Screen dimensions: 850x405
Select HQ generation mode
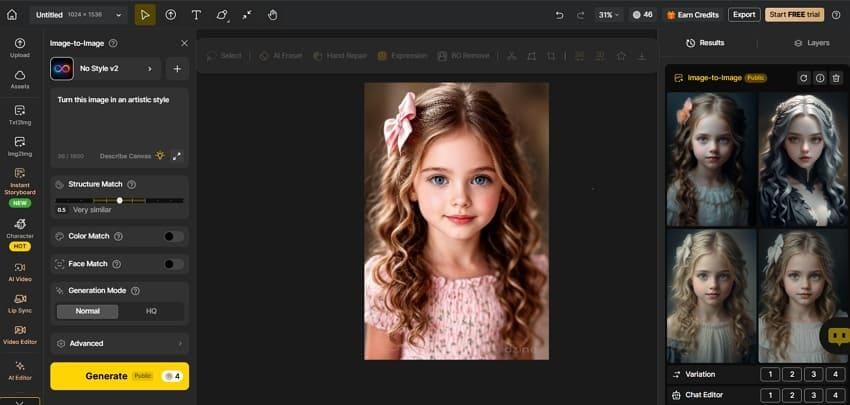pyautogui.click(x=151, y=311)
